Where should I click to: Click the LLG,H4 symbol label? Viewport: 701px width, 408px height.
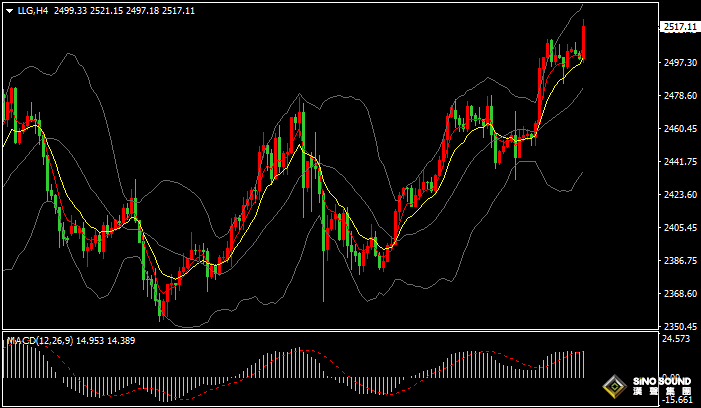(33, 10)
